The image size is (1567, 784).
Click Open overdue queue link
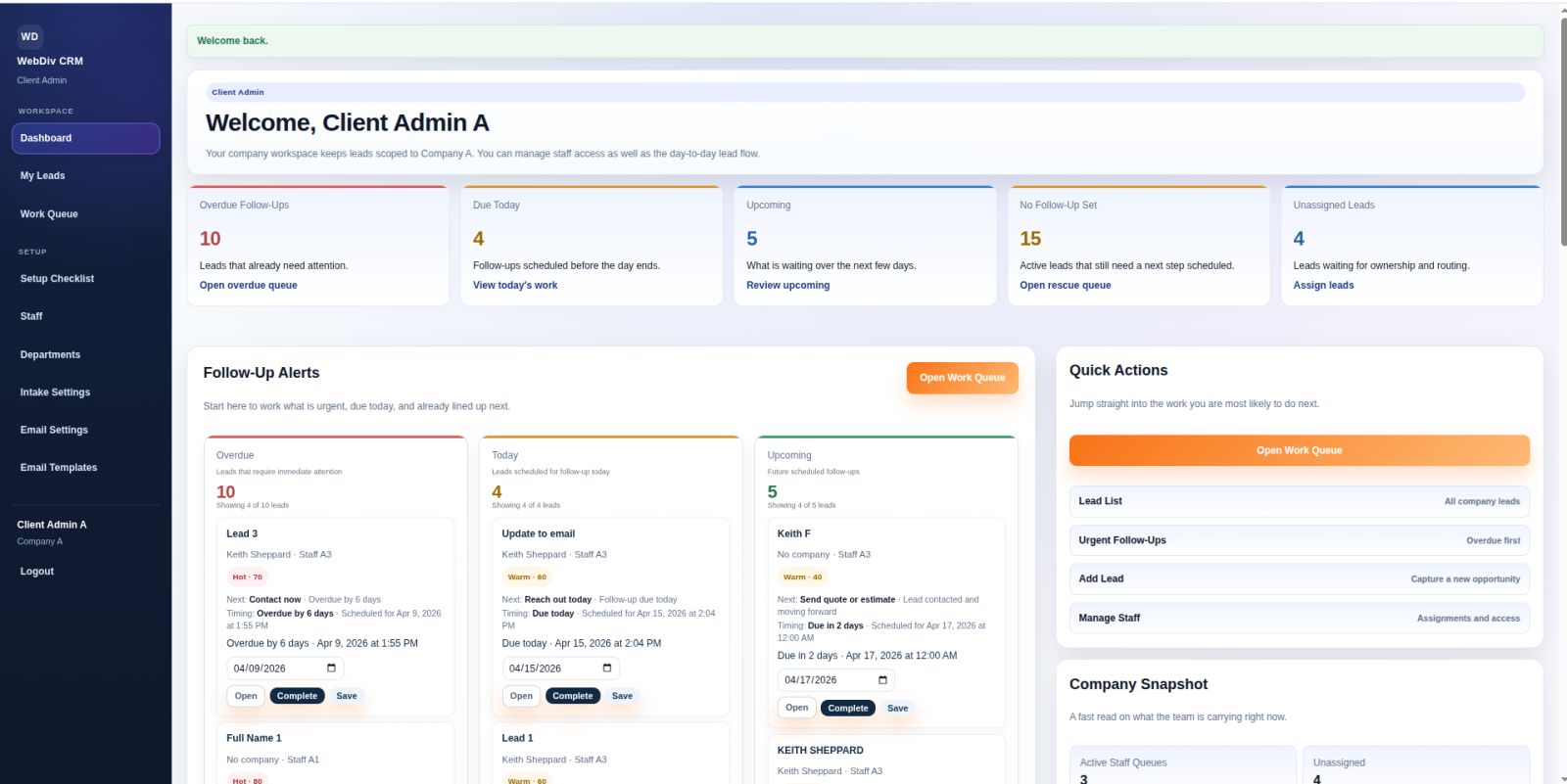tap(248, 286)
